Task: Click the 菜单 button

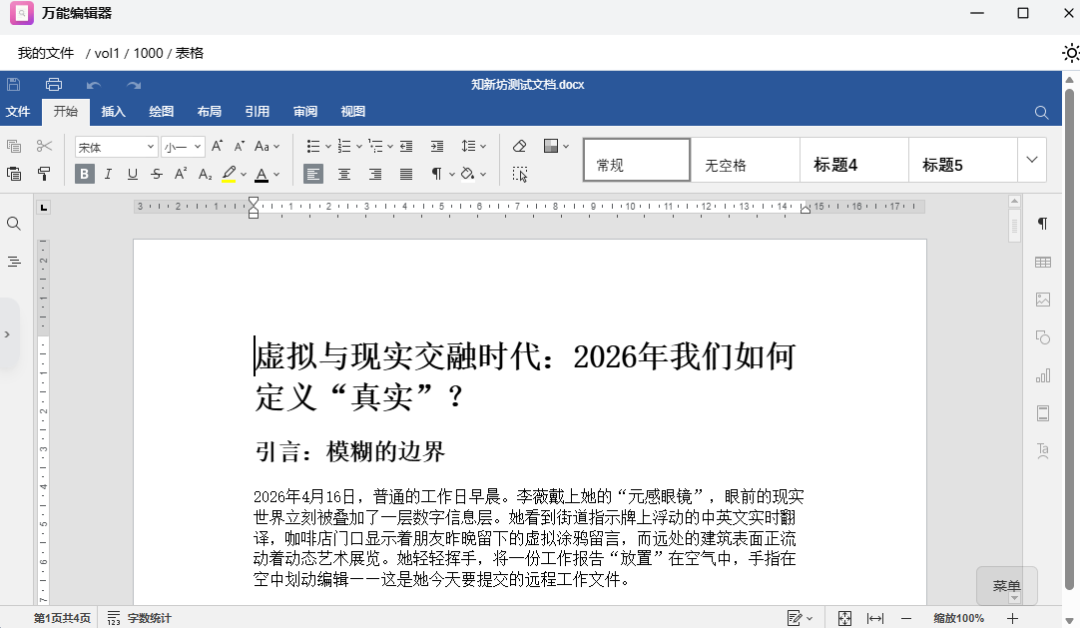Action: (1006, 585)
